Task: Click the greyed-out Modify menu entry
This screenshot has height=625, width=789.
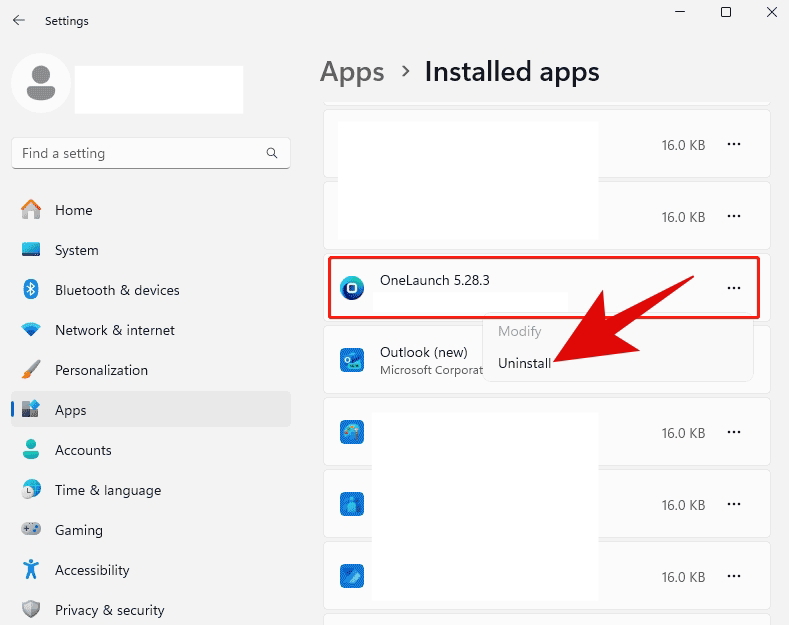Action: click(x=520, y=331)
